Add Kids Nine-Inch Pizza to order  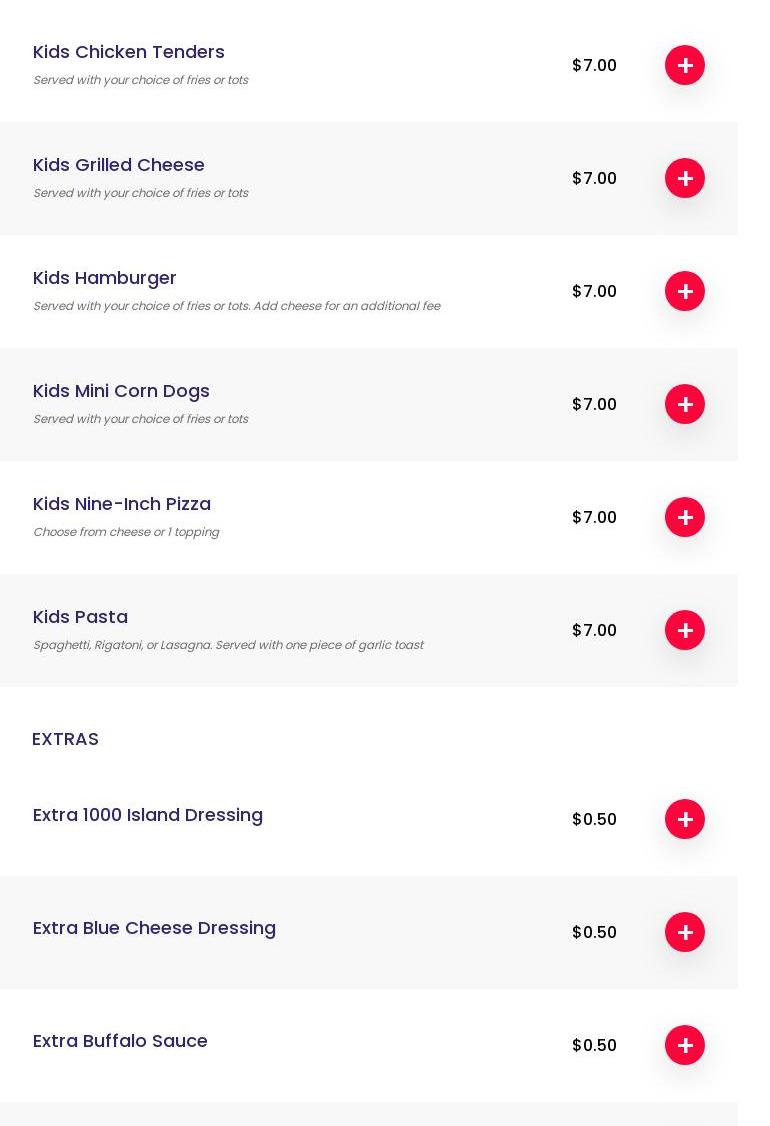tap(685, 517)
